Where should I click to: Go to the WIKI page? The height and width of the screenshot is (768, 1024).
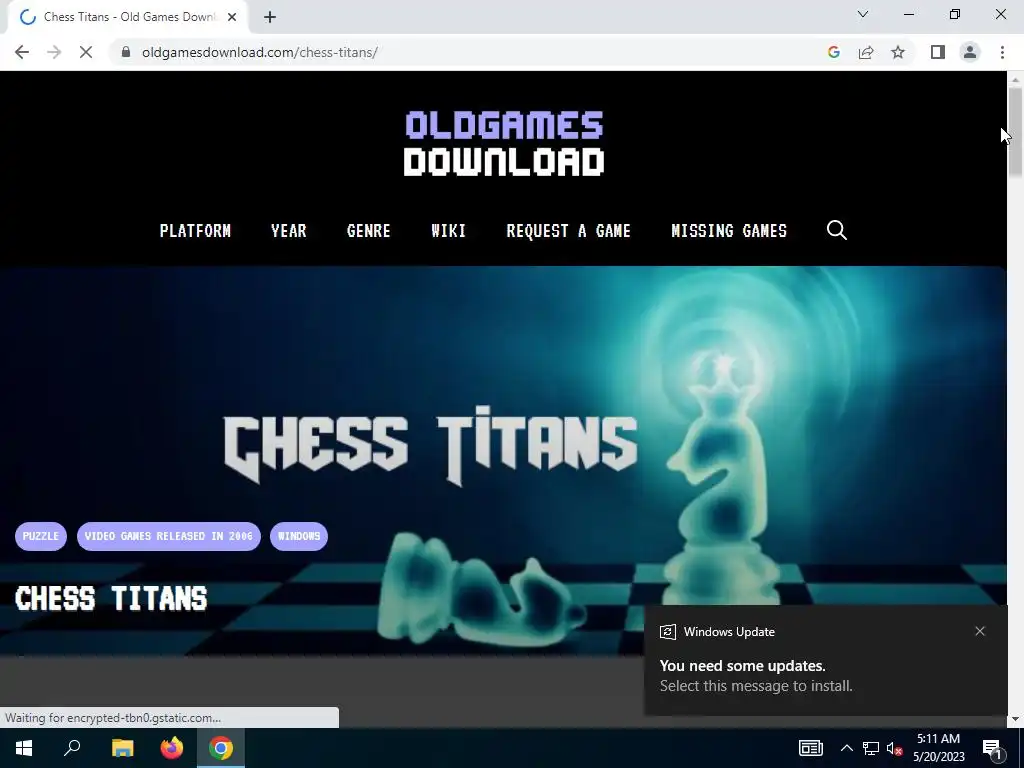[x=448, y=231]
